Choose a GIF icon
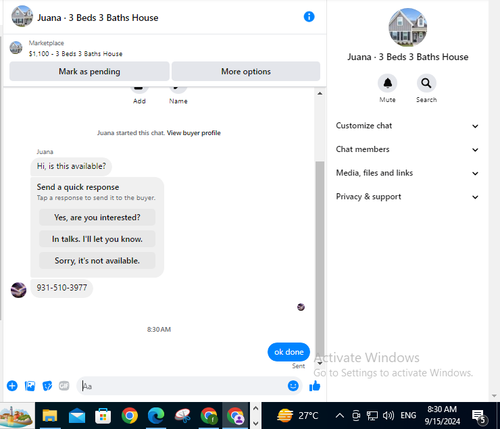500x429 pixels. tap(64, 386)
